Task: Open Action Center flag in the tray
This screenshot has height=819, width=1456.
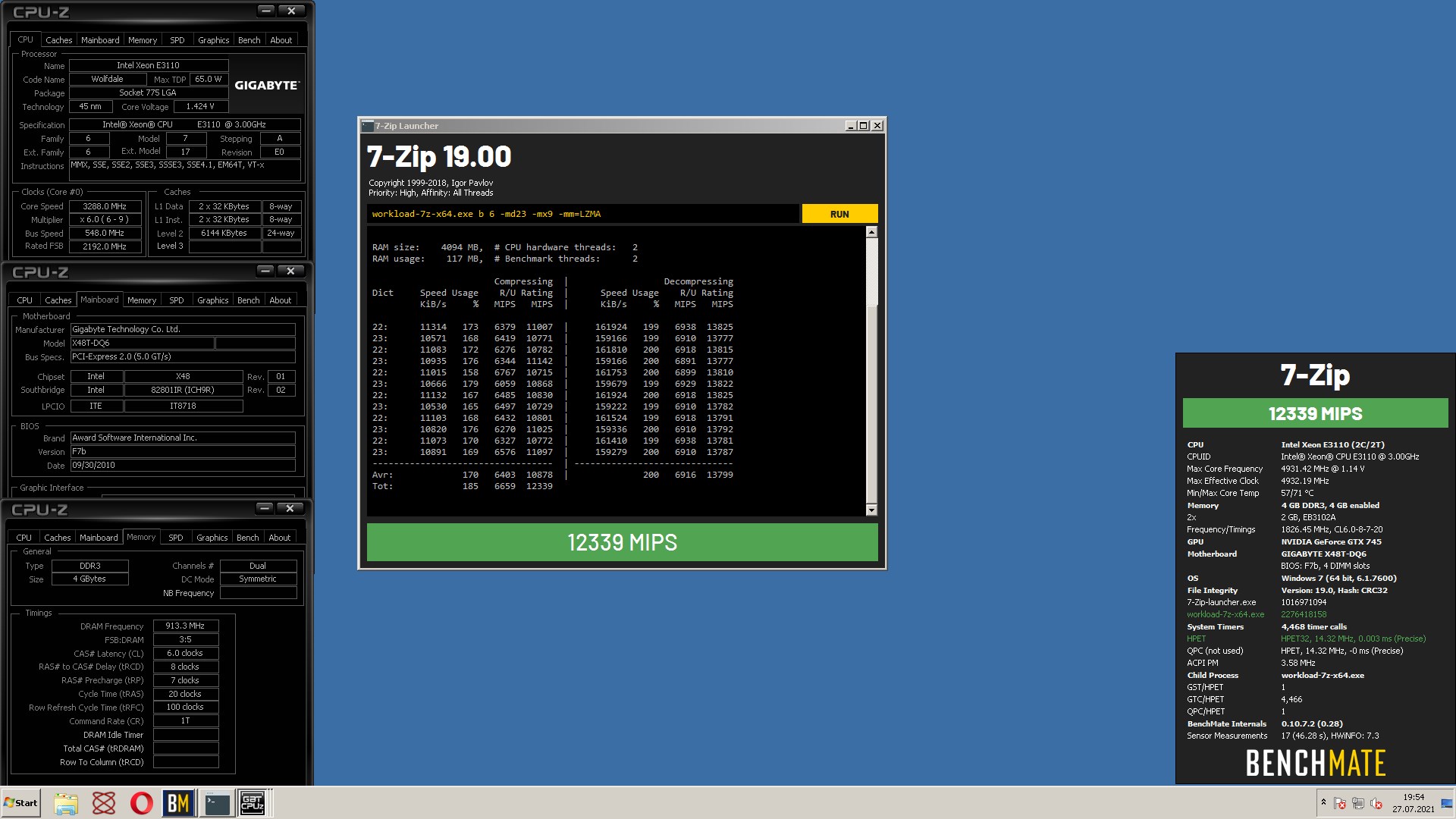Action: pyautogui.click(x=1340, y=803)
